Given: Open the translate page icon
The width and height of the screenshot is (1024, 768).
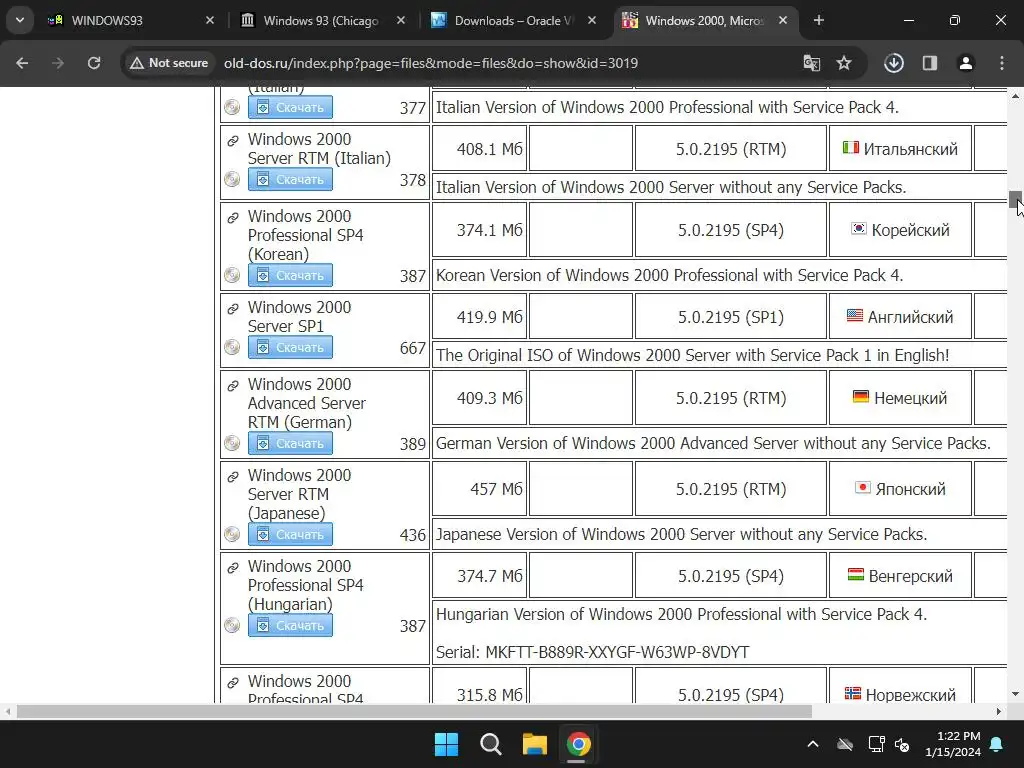Looking at the screenshot, I should (812, 63).
